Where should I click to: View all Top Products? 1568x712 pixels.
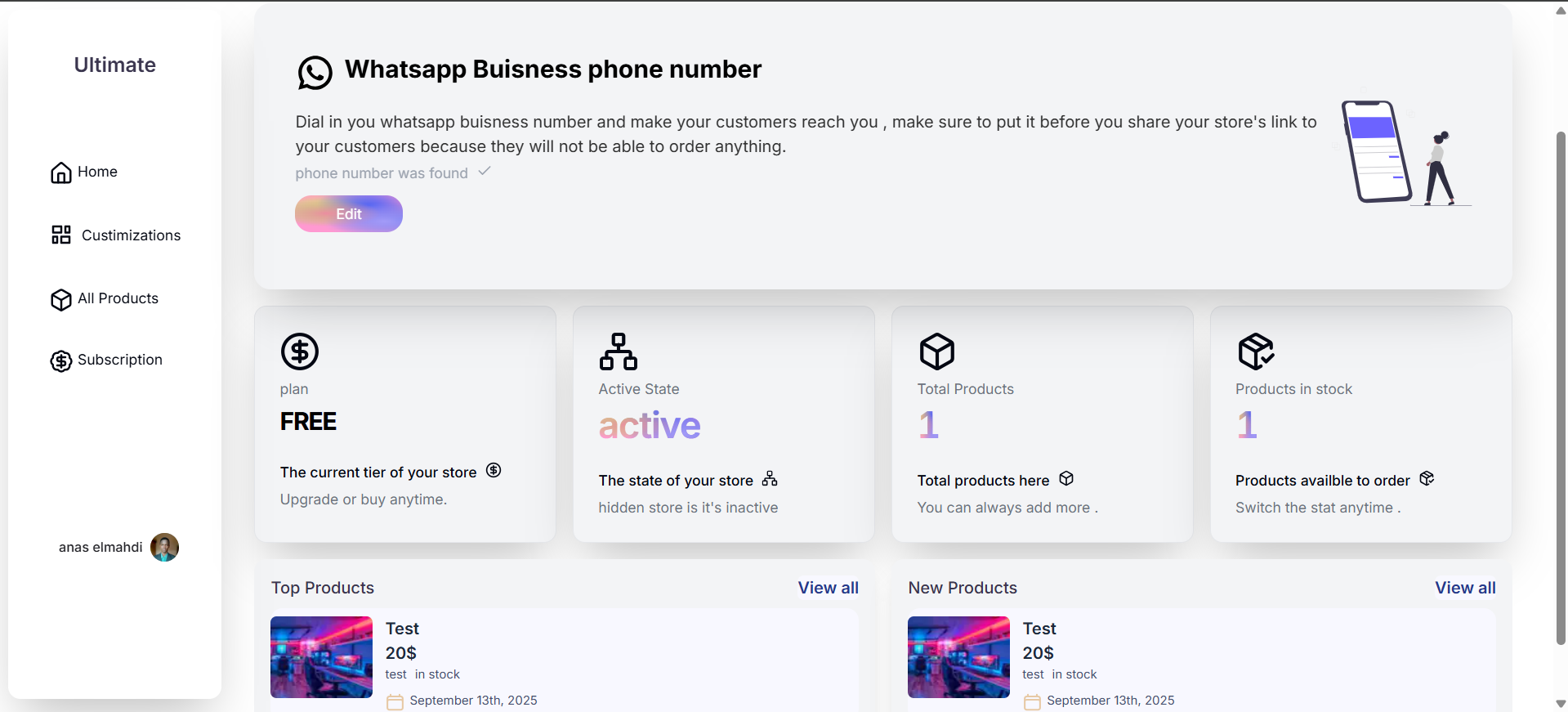tap(828, 588)
